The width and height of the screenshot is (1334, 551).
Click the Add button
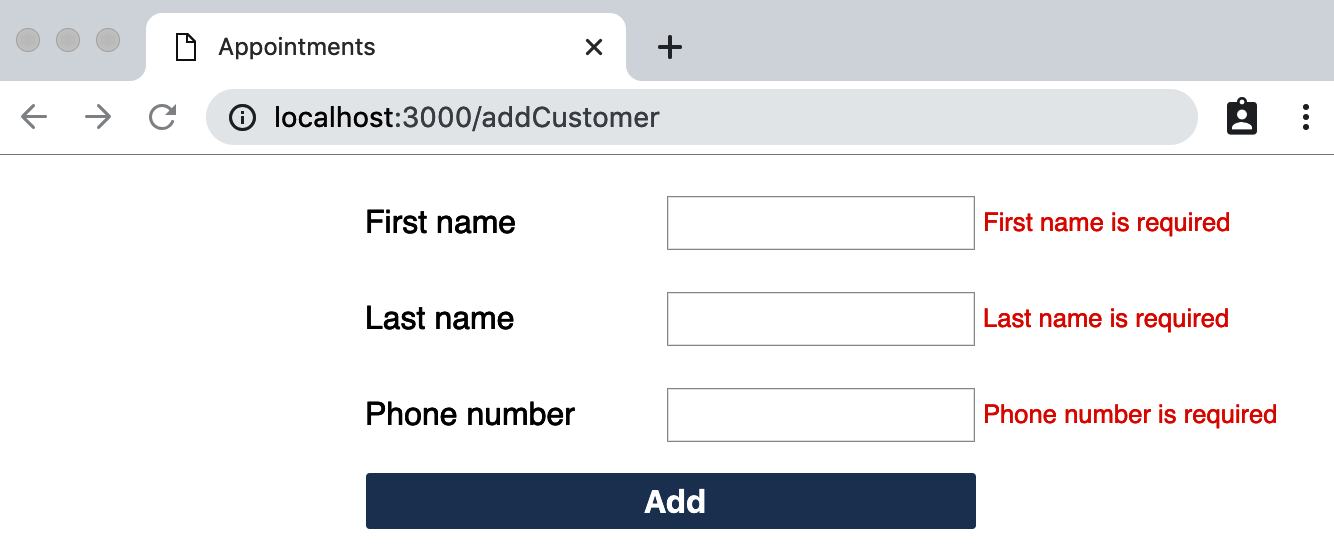[x=671, y=501]
